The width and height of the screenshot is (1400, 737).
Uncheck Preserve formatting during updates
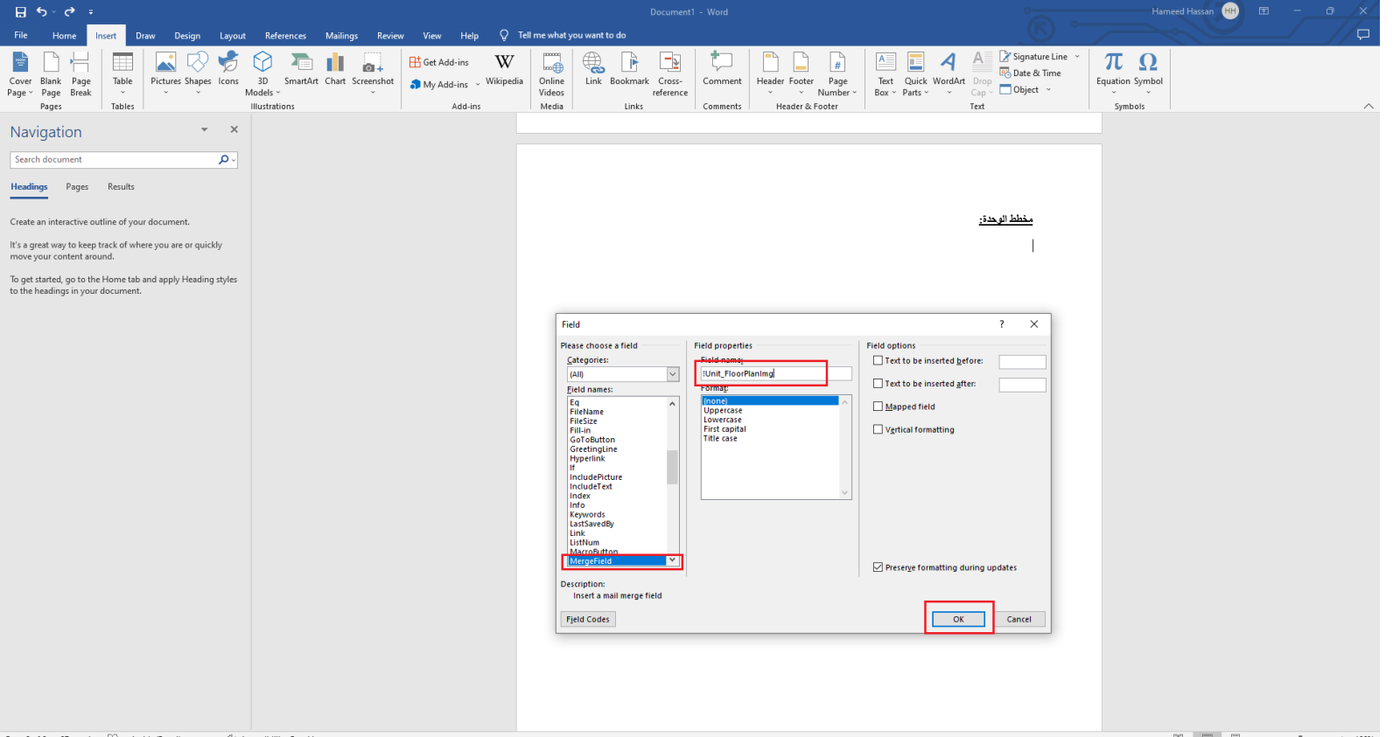878,567
